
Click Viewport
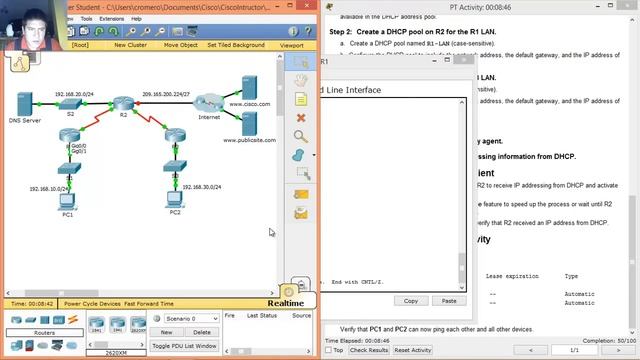tap(291, 45)
